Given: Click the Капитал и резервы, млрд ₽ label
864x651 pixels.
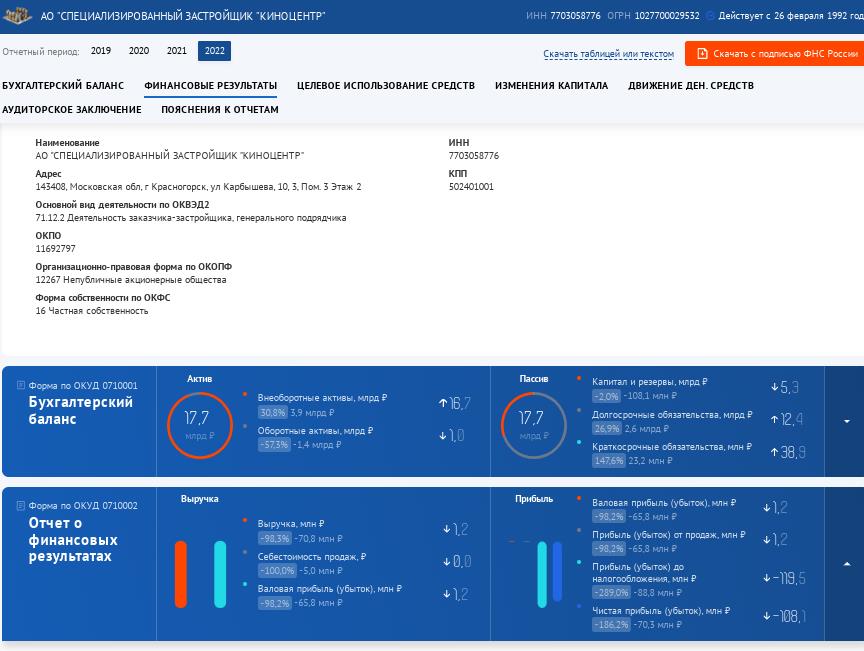Looking at the screenshot, I should pos(650,381).
